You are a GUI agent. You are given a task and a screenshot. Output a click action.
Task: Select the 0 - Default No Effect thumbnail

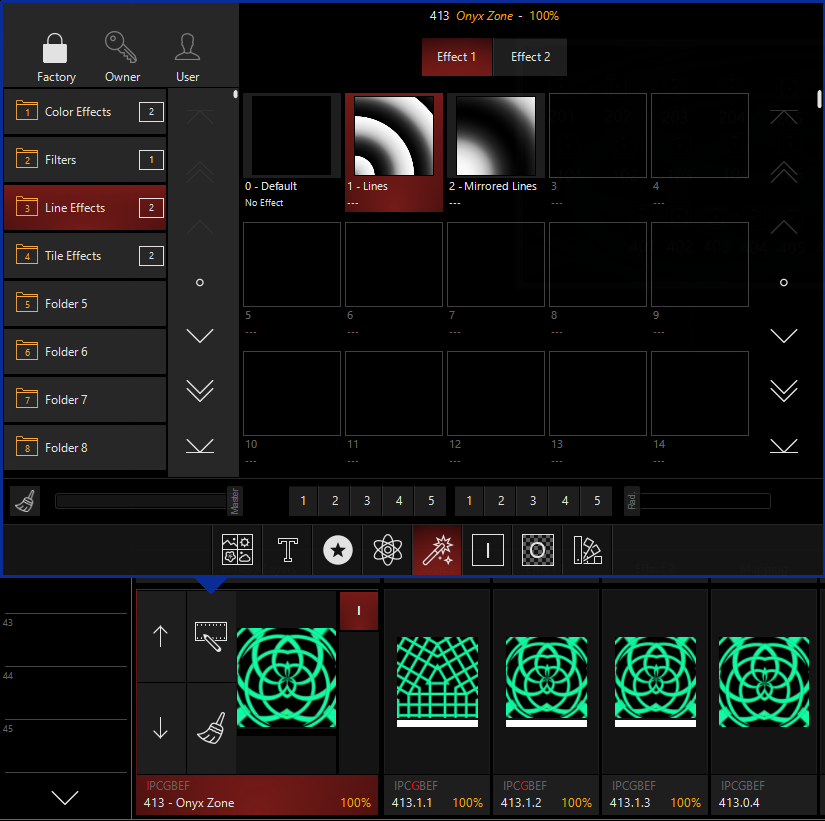coord(291,136)
